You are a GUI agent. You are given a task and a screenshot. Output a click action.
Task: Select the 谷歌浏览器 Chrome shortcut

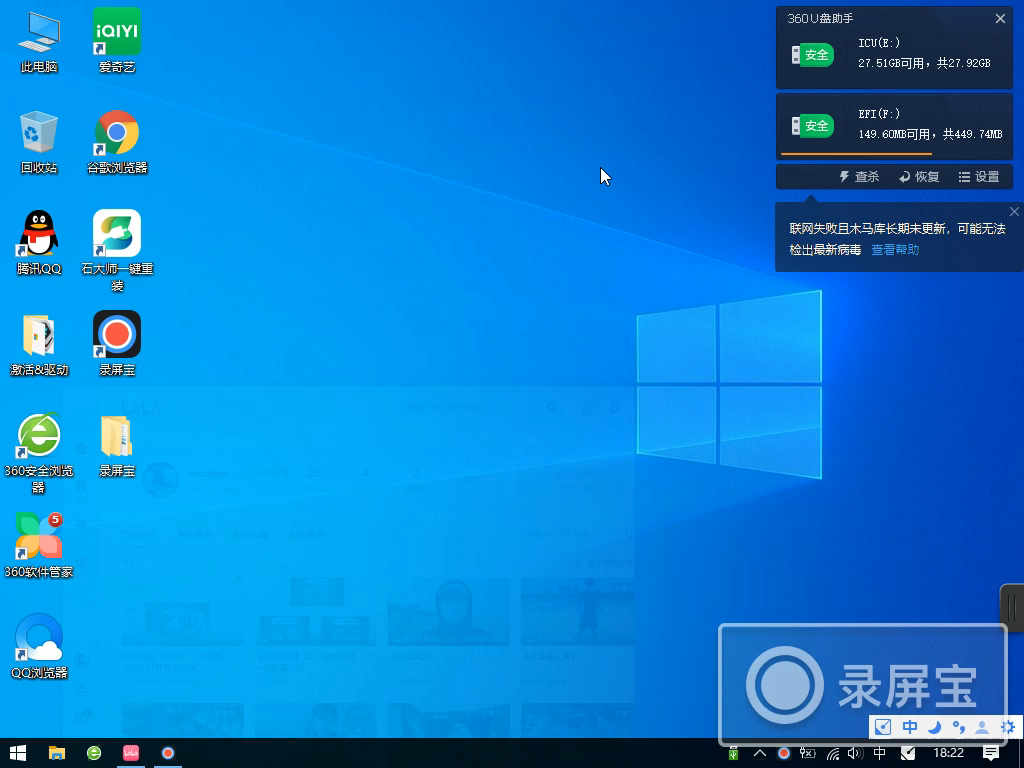pyautogui.click(x=117, y=142)
